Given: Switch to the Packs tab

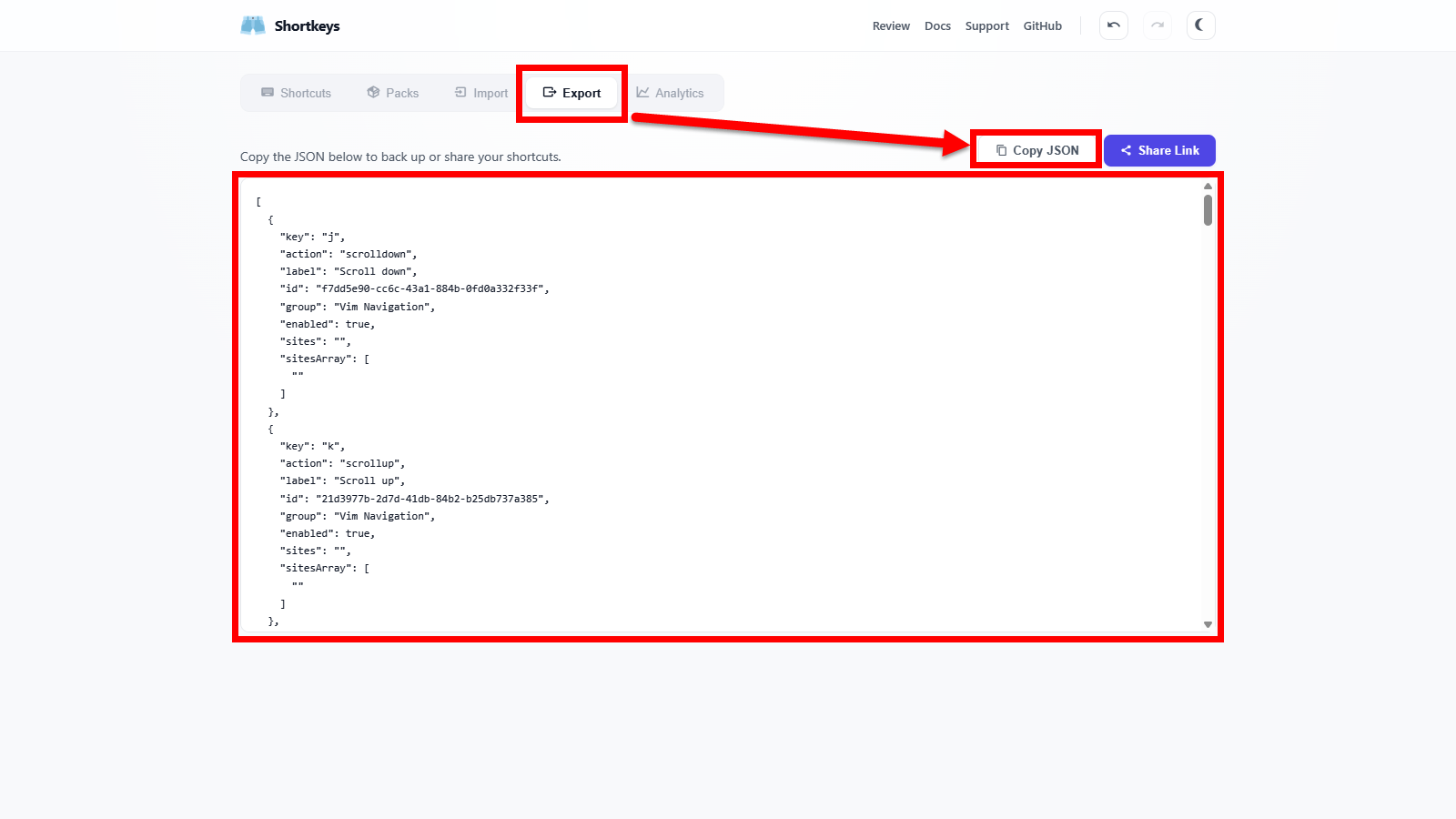Looking at the screenshot, I should 393,93.
